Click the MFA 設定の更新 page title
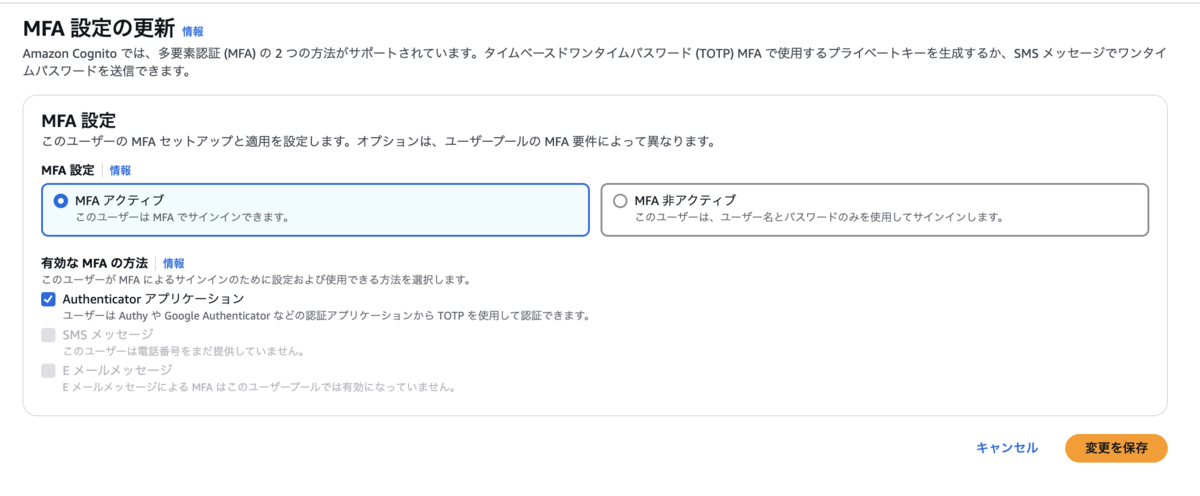Screen dimensions: 1200x496 (x=99, y=30)
